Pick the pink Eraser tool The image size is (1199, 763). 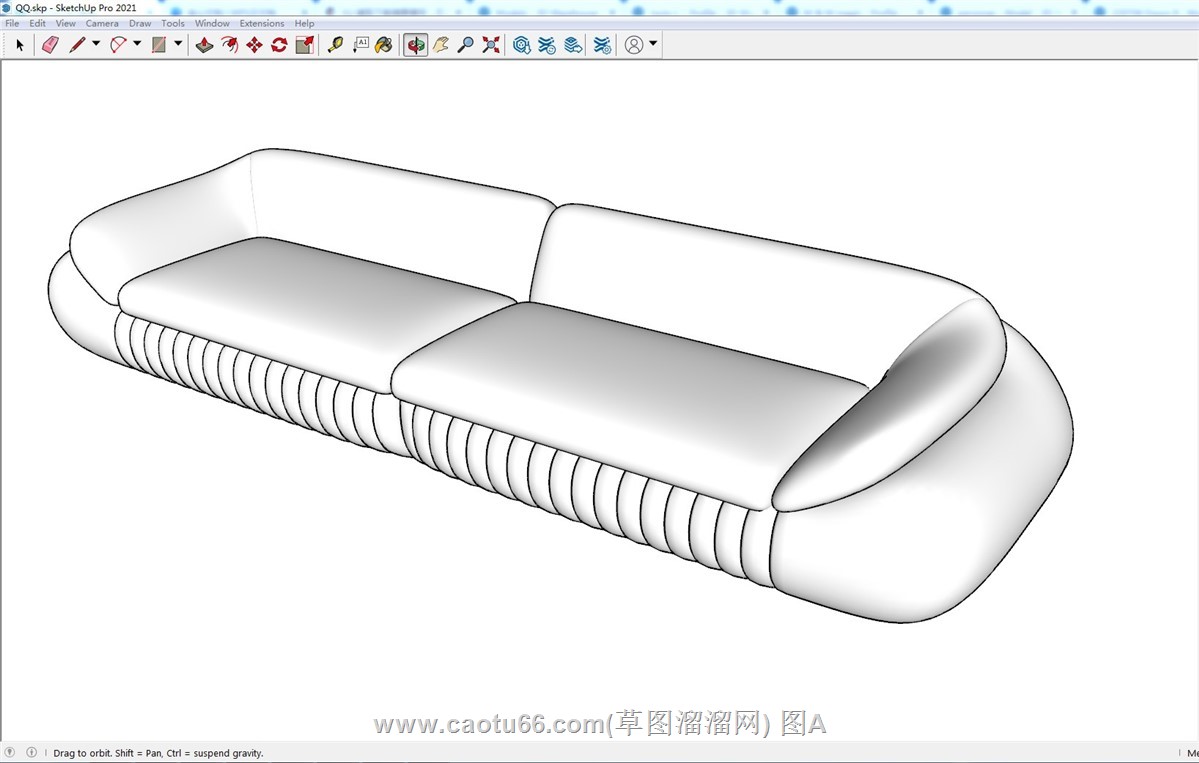50,45
